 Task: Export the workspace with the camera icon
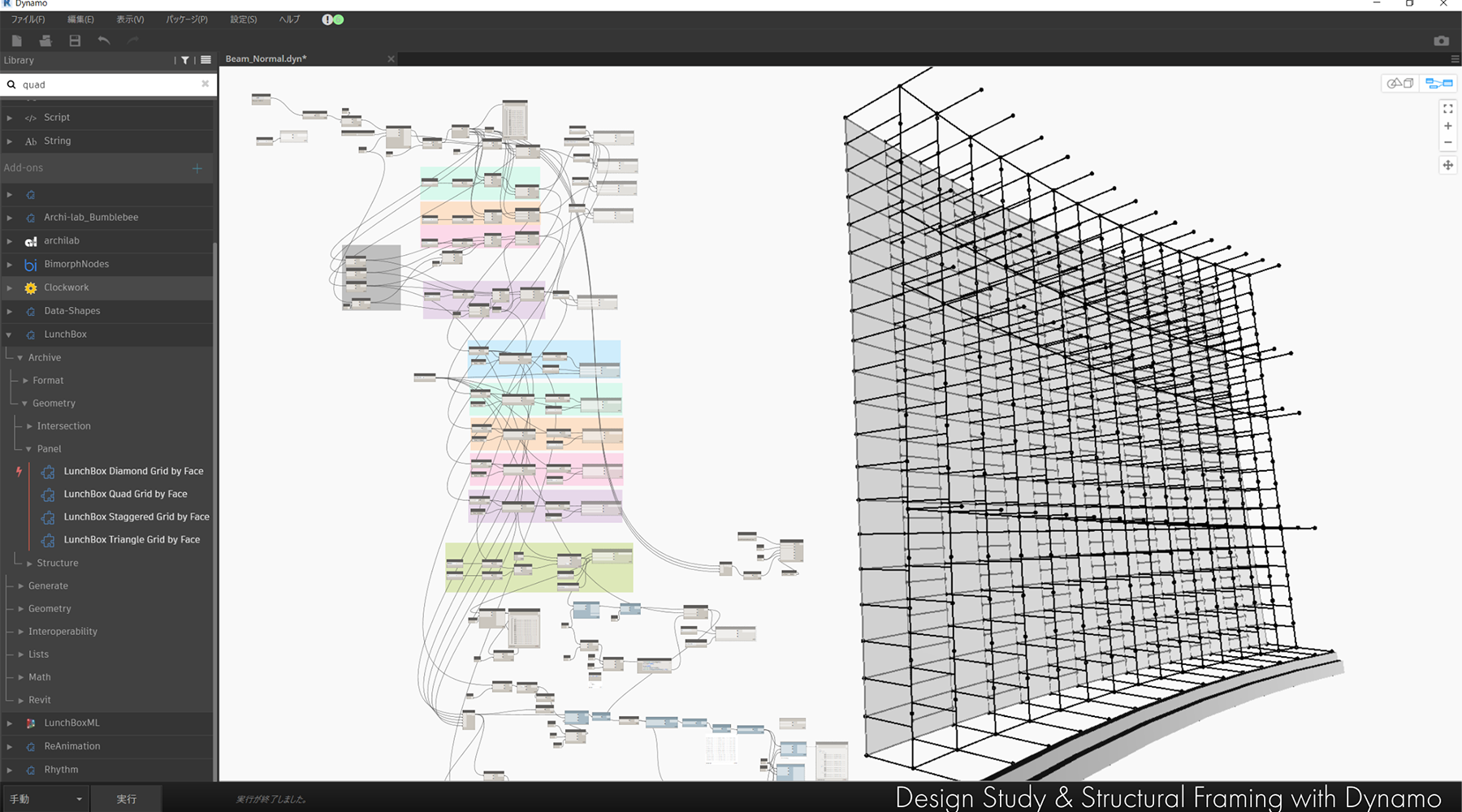tap(1441, 41)
